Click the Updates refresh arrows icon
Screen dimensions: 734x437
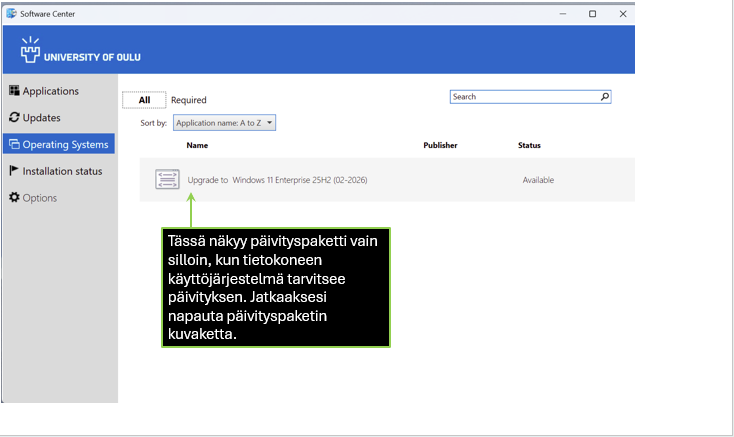point(14,118)
